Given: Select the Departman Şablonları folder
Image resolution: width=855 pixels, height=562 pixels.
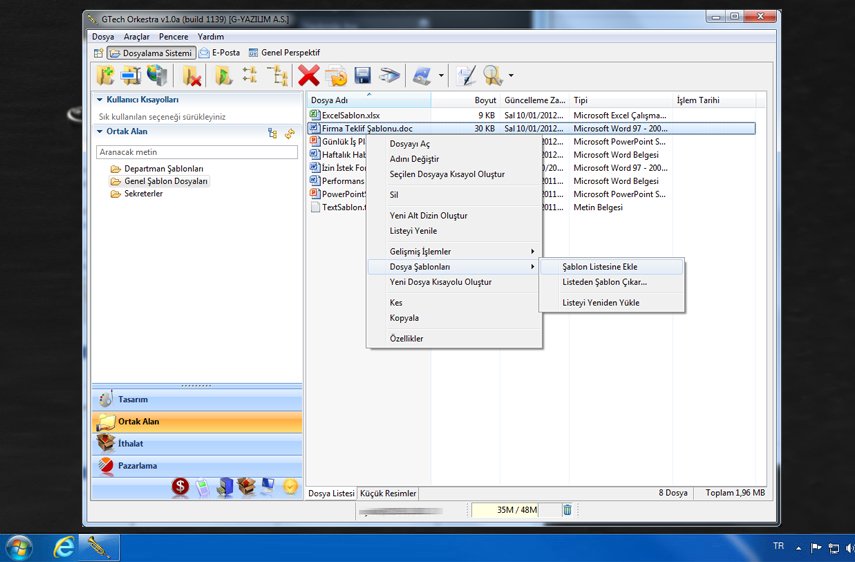Looking at the screenshot, I should pyautogui.click(x=163, y=169).
